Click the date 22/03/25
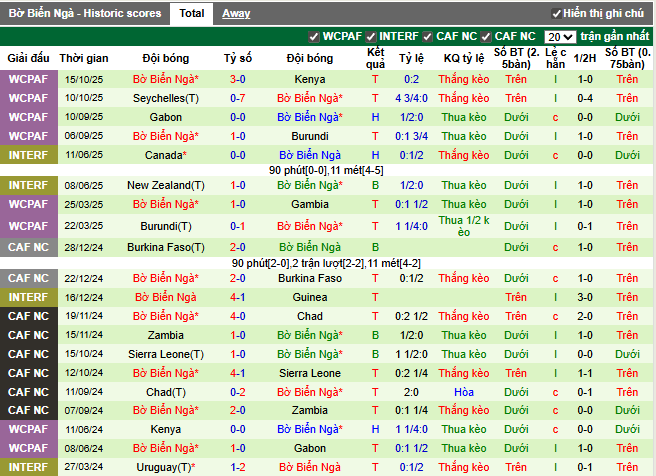The width and height of the screenshot is (656, 476). click(84, 226)
